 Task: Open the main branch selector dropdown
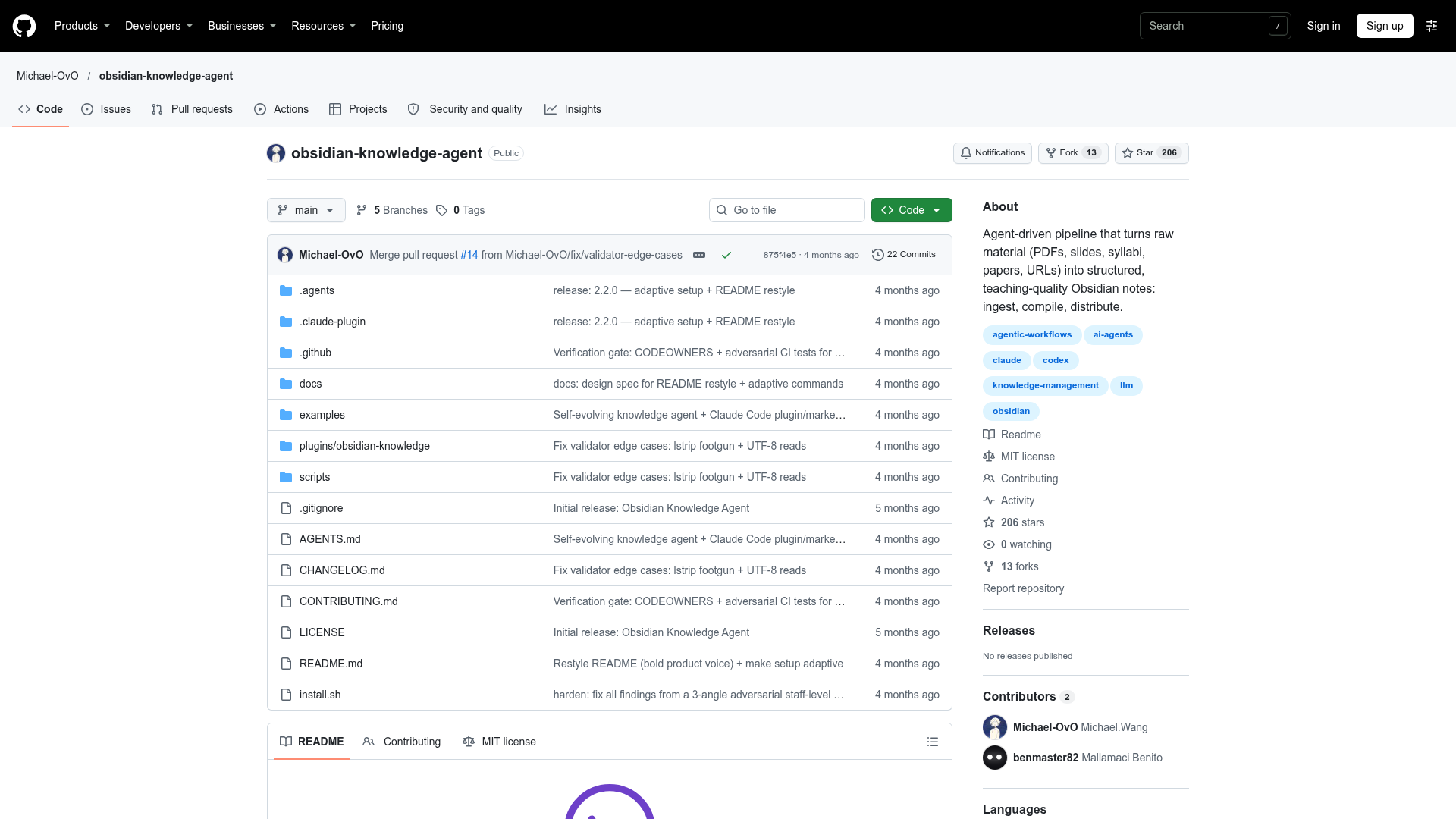[x=306, y=210]
